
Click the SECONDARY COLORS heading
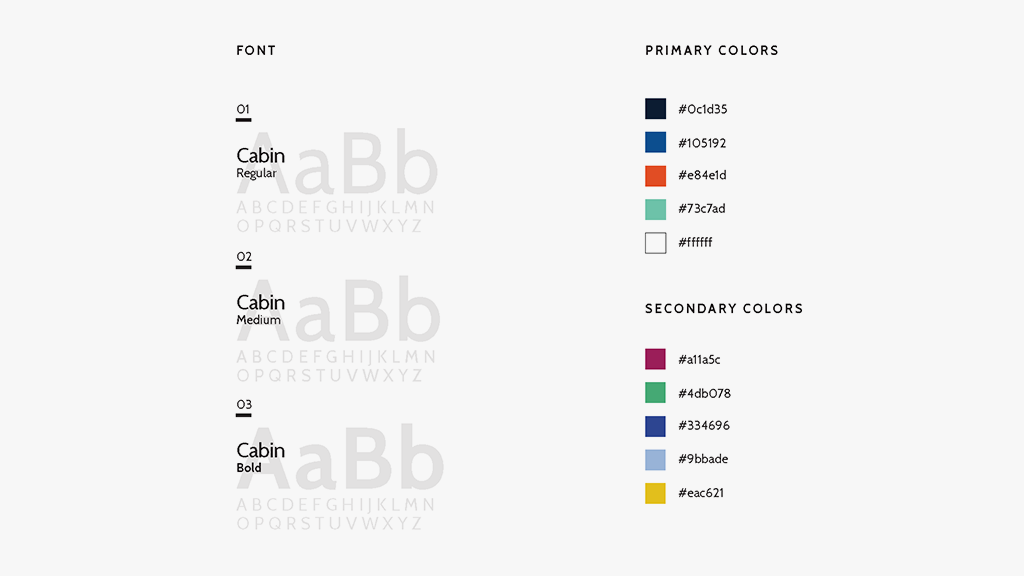click(x=724, y=308)
